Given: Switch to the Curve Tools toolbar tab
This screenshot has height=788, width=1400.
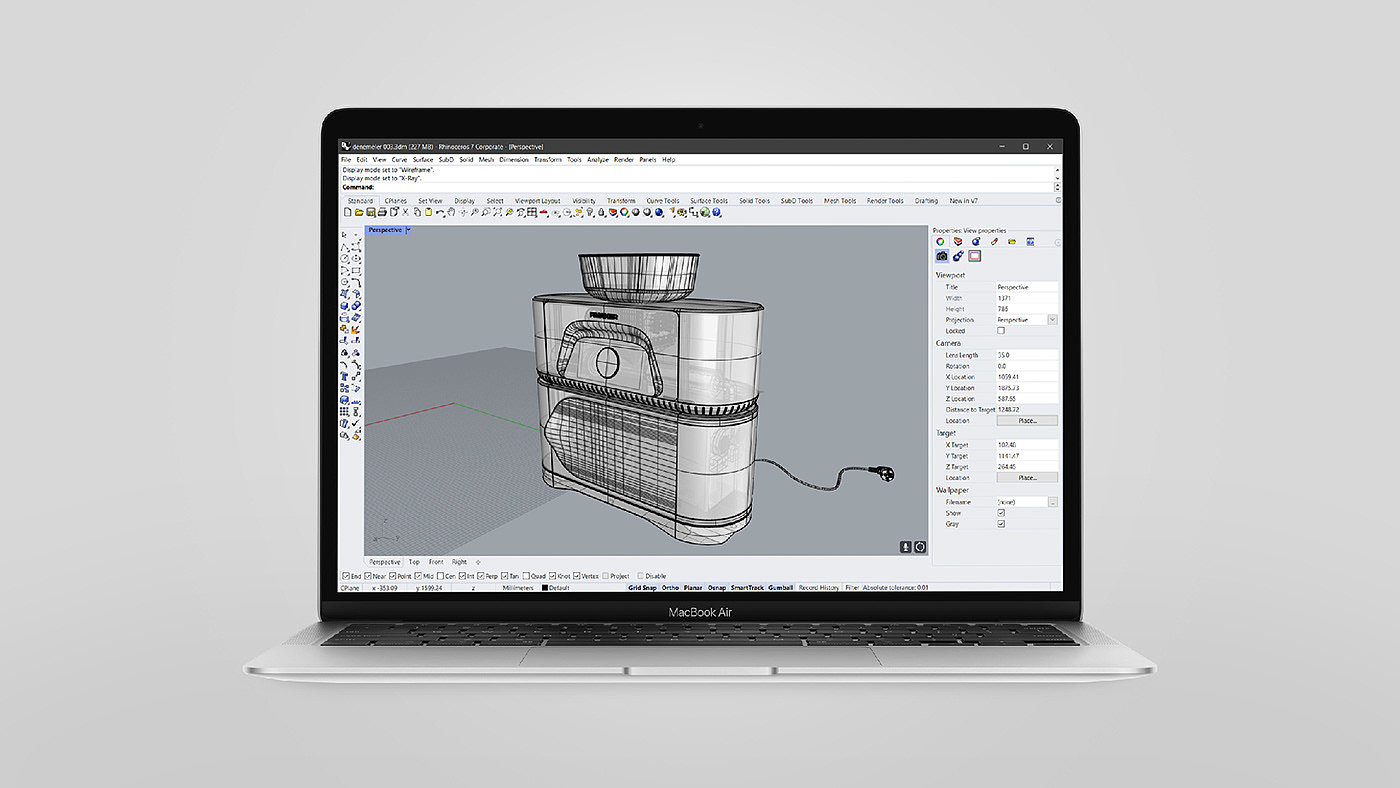Looking at the screenshot, I should pos(662,201).
